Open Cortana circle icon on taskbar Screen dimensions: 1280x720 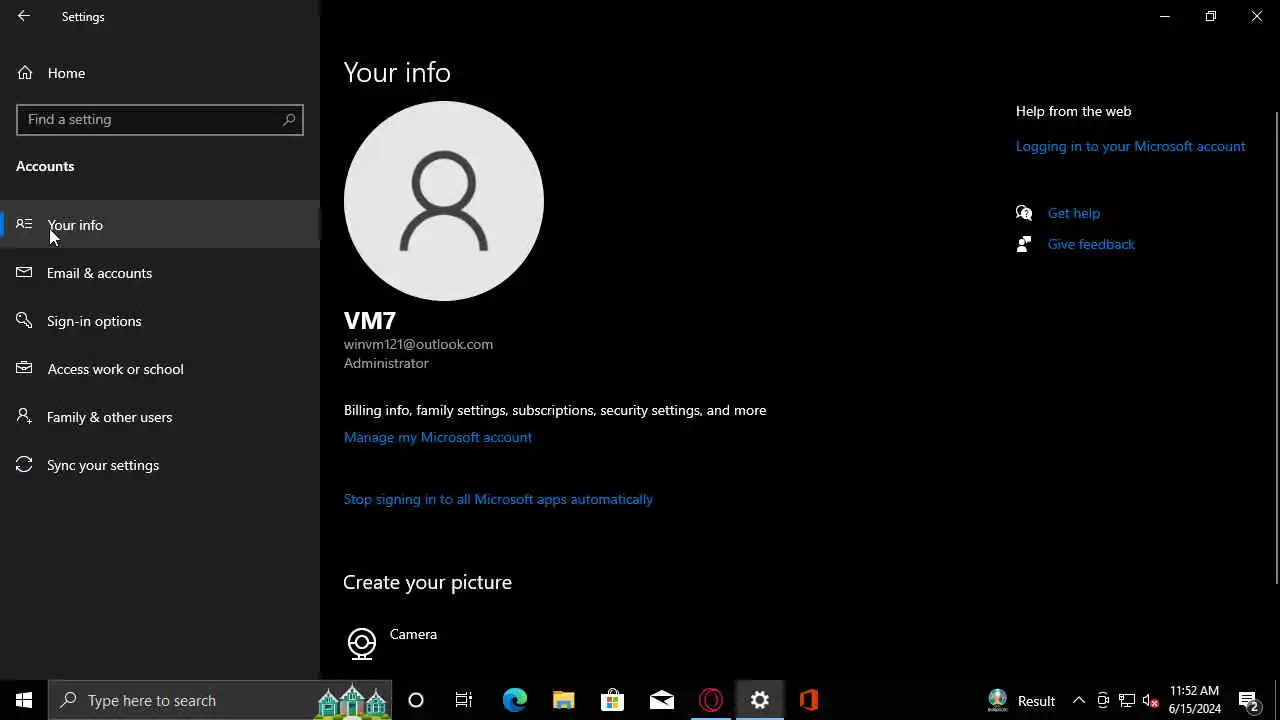click(x=416, y=700)
